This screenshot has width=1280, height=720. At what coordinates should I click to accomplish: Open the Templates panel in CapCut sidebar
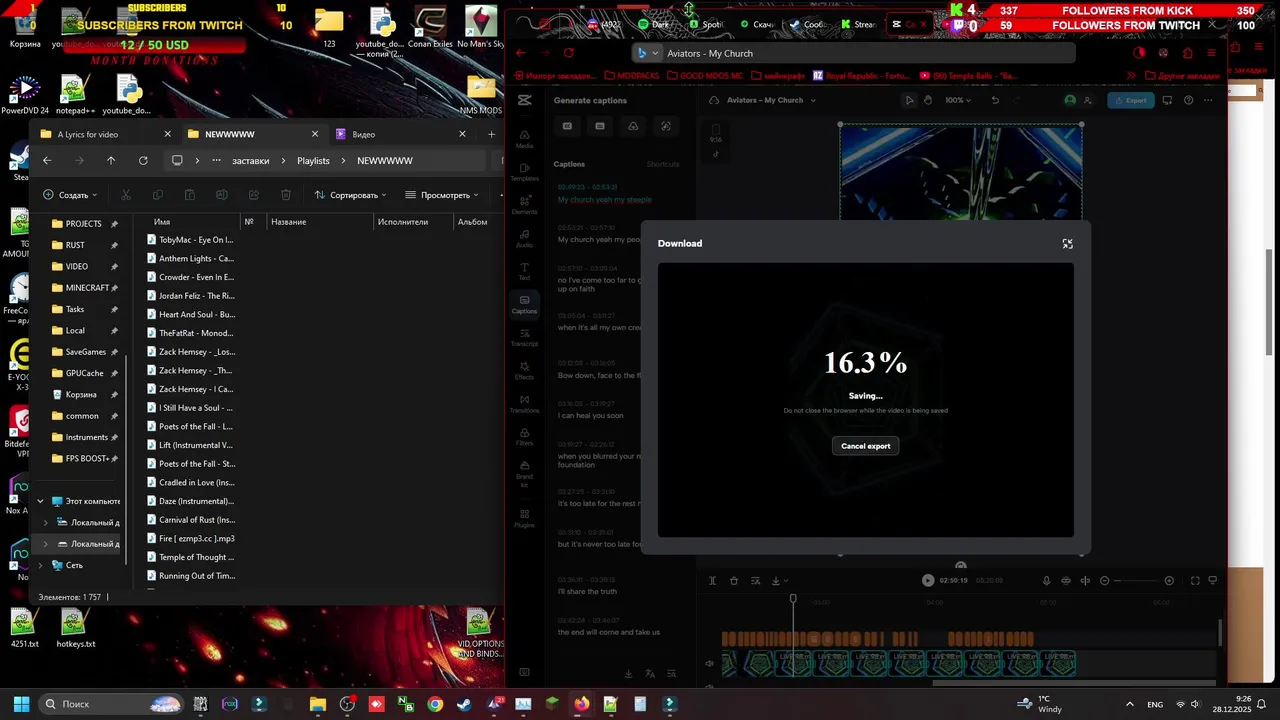524,170
